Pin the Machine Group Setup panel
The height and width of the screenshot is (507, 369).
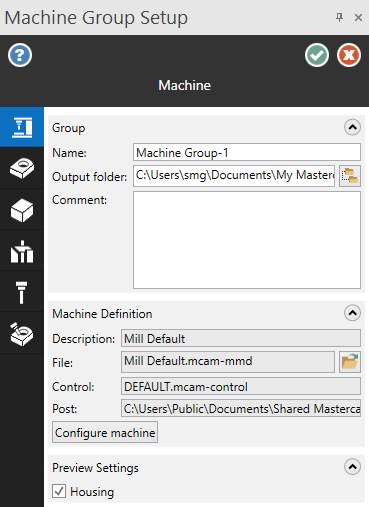pyautogui.click(x=339, y=17)
